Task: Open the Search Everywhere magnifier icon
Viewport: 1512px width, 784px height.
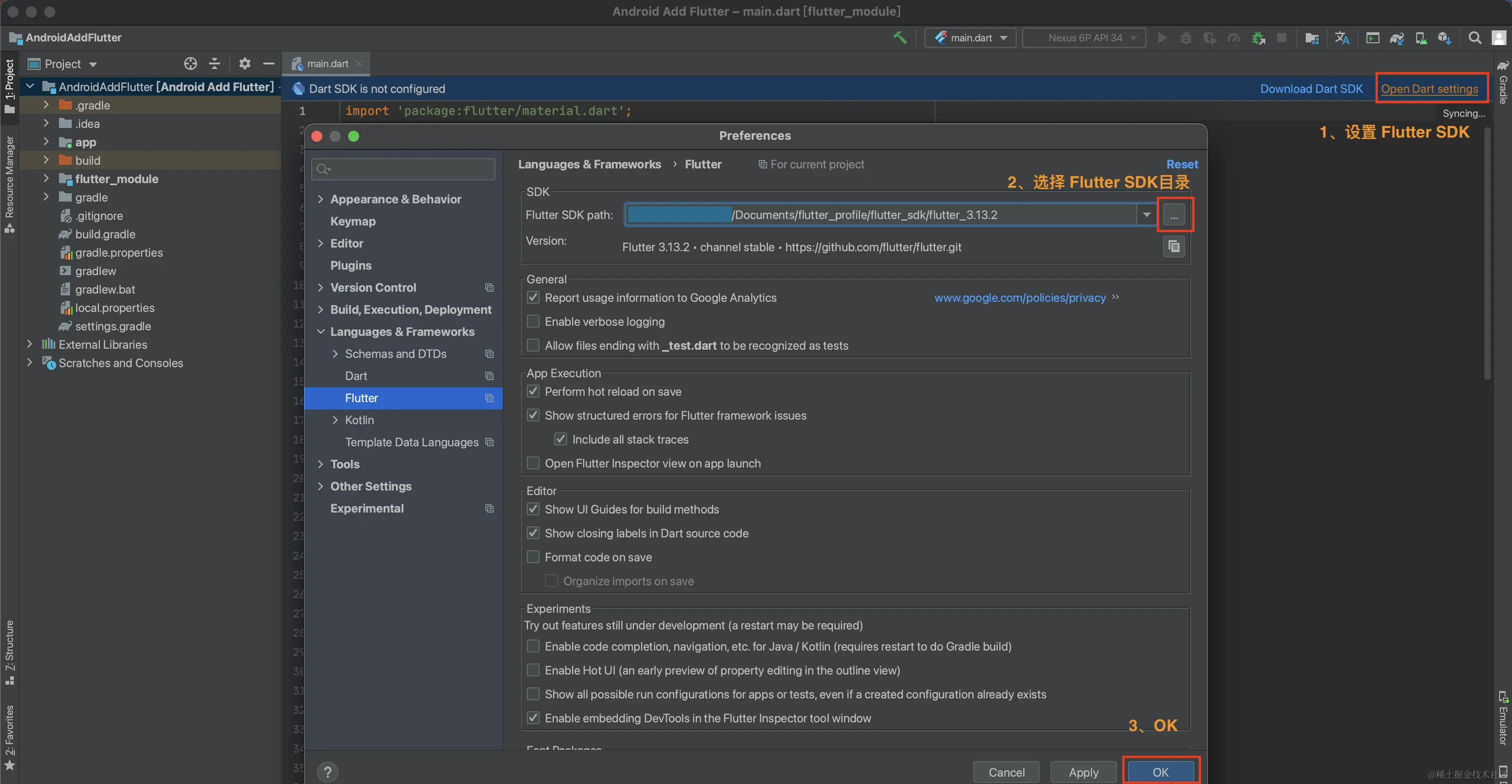Action: (1474, 37)
